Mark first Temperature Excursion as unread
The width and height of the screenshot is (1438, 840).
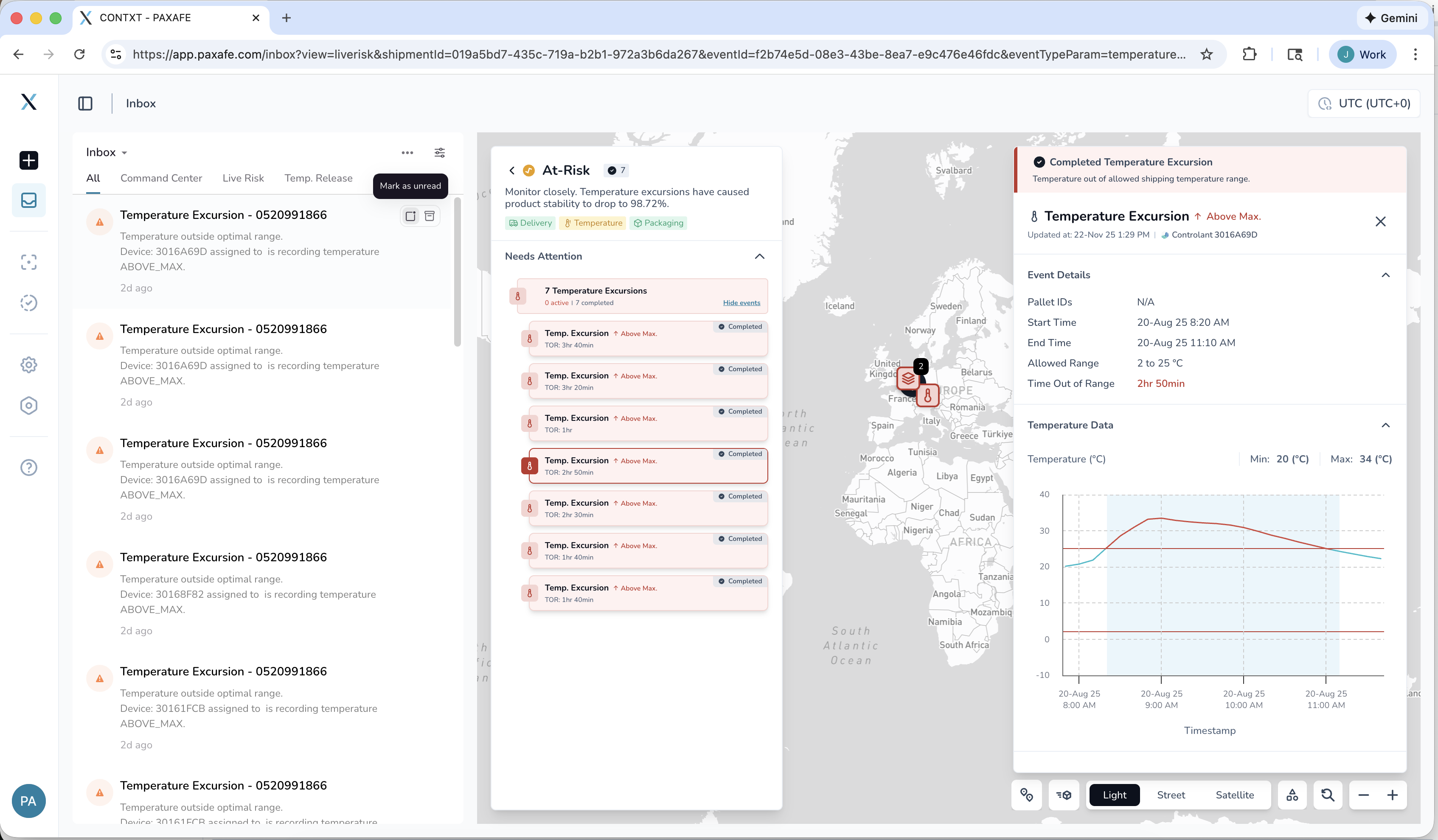point(410,216)
